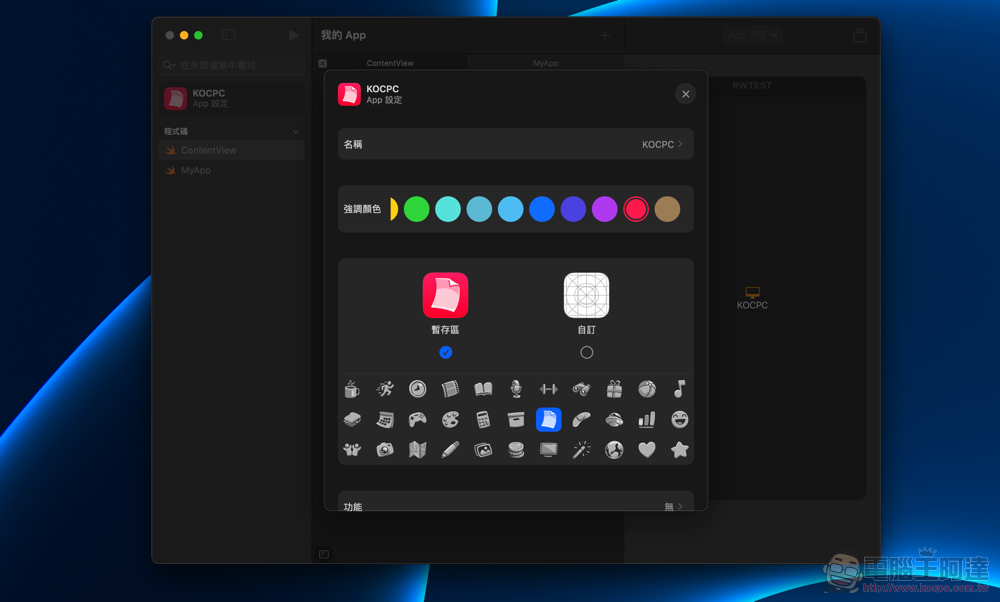
Task: Collapse the 程式碼 section chevron
Action: coord(296,131)
